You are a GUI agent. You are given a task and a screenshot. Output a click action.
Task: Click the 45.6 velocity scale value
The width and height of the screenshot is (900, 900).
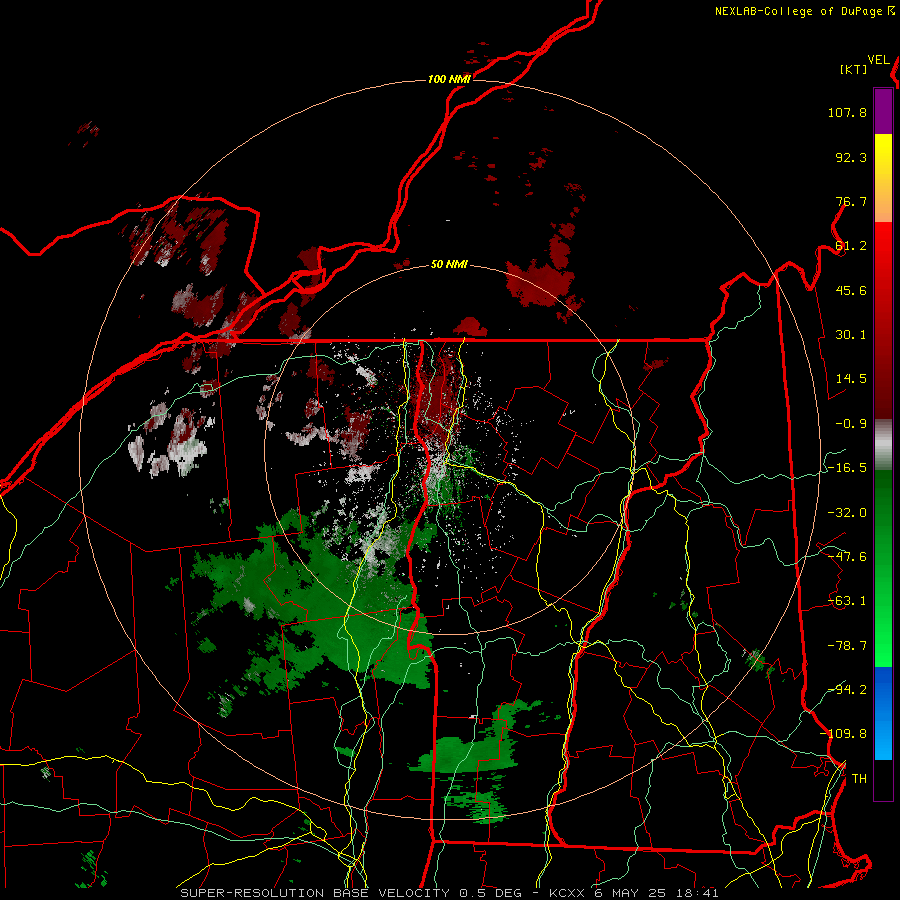tap(851, 290)
